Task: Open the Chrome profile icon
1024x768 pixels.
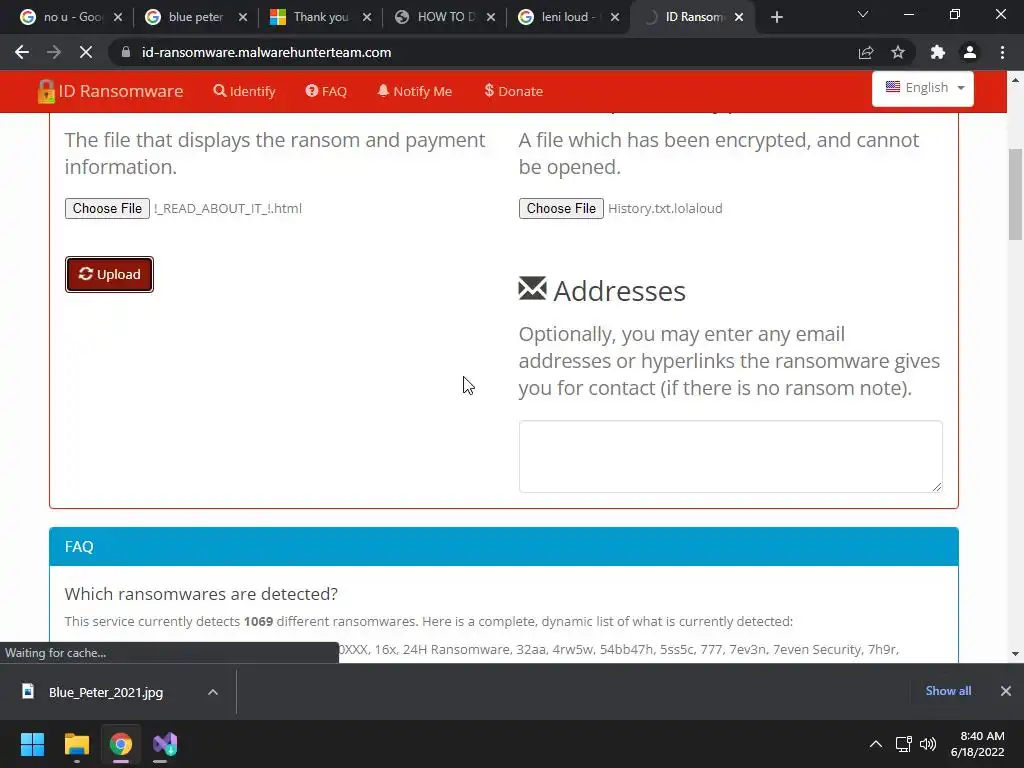Action: click(970, 52)
